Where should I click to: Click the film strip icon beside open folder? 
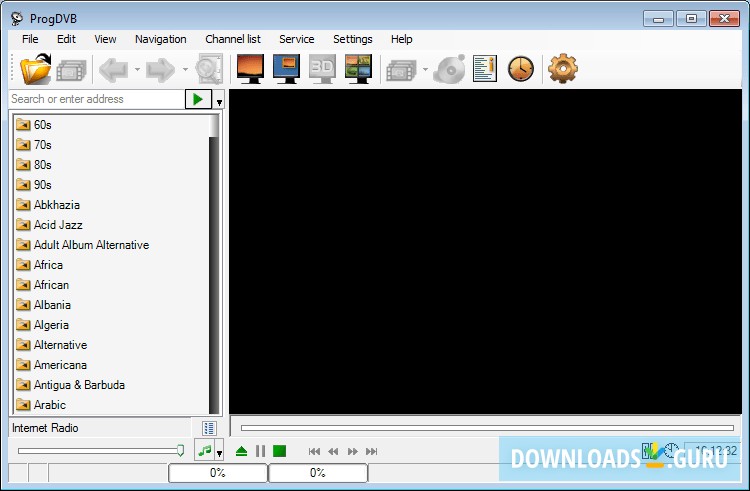tap(71, 71)
